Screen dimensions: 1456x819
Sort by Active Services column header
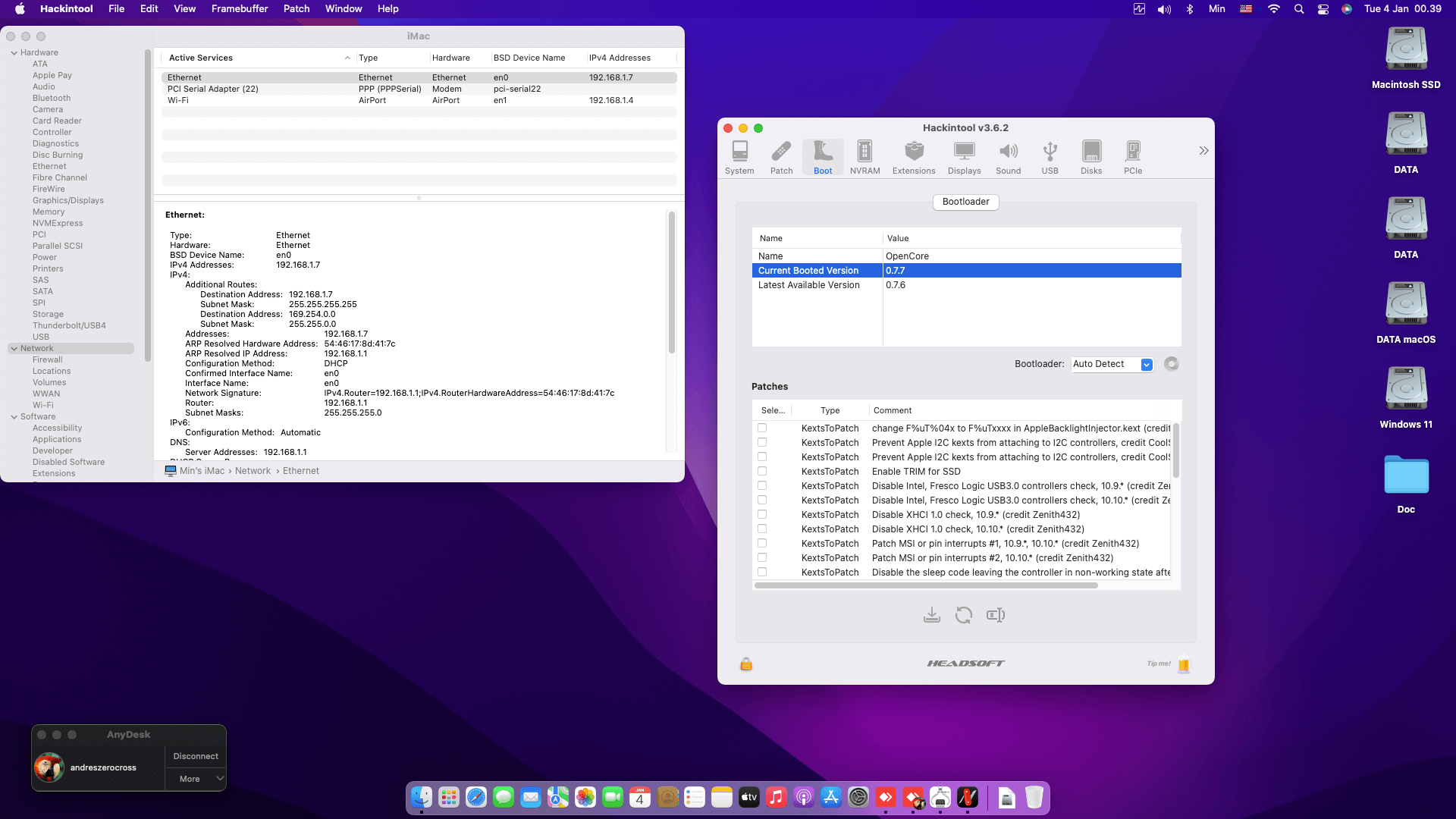click(x=258, y=58)
